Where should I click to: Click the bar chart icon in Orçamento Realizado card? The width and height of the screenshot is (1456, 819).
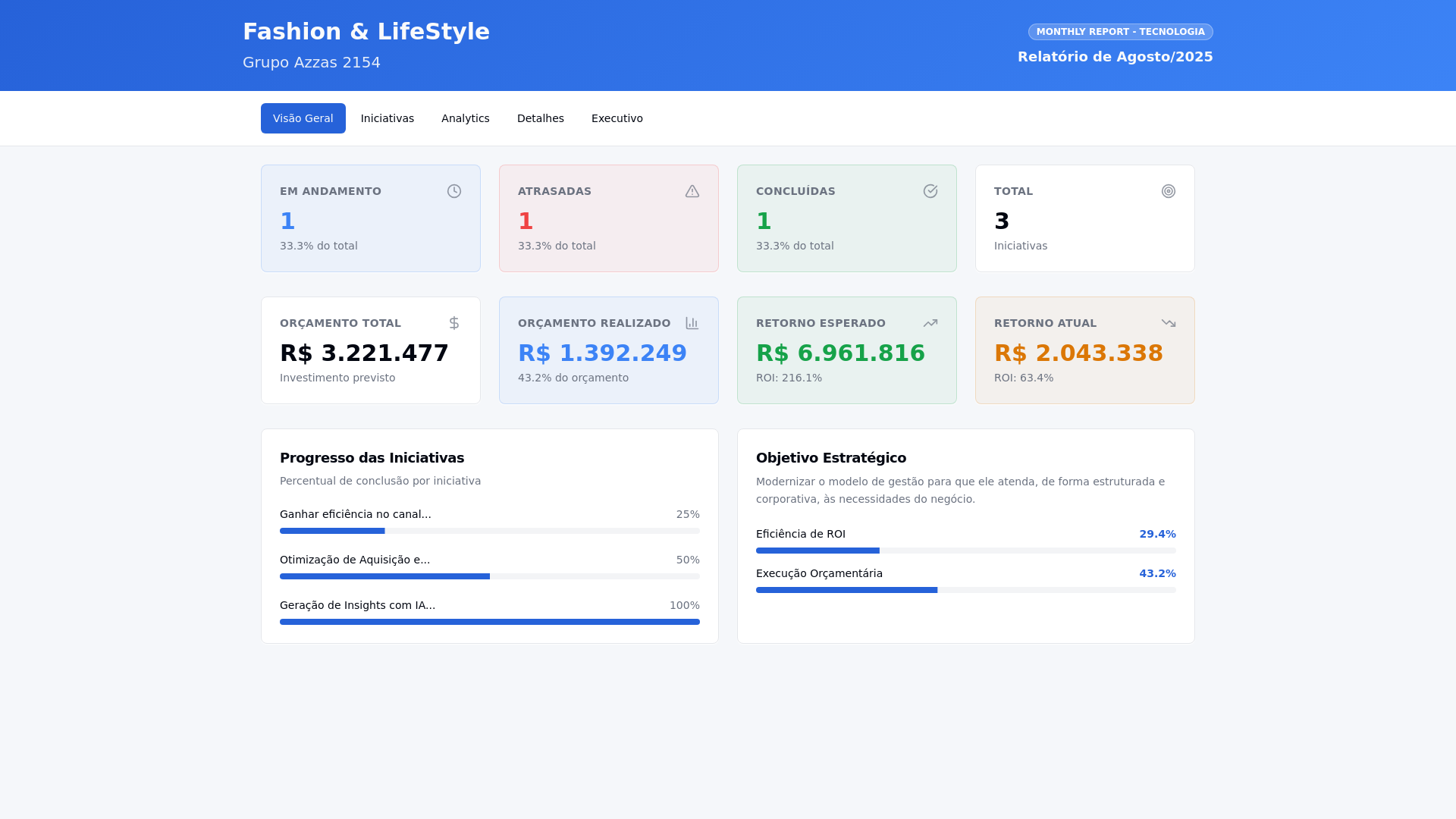coord(692,323)
